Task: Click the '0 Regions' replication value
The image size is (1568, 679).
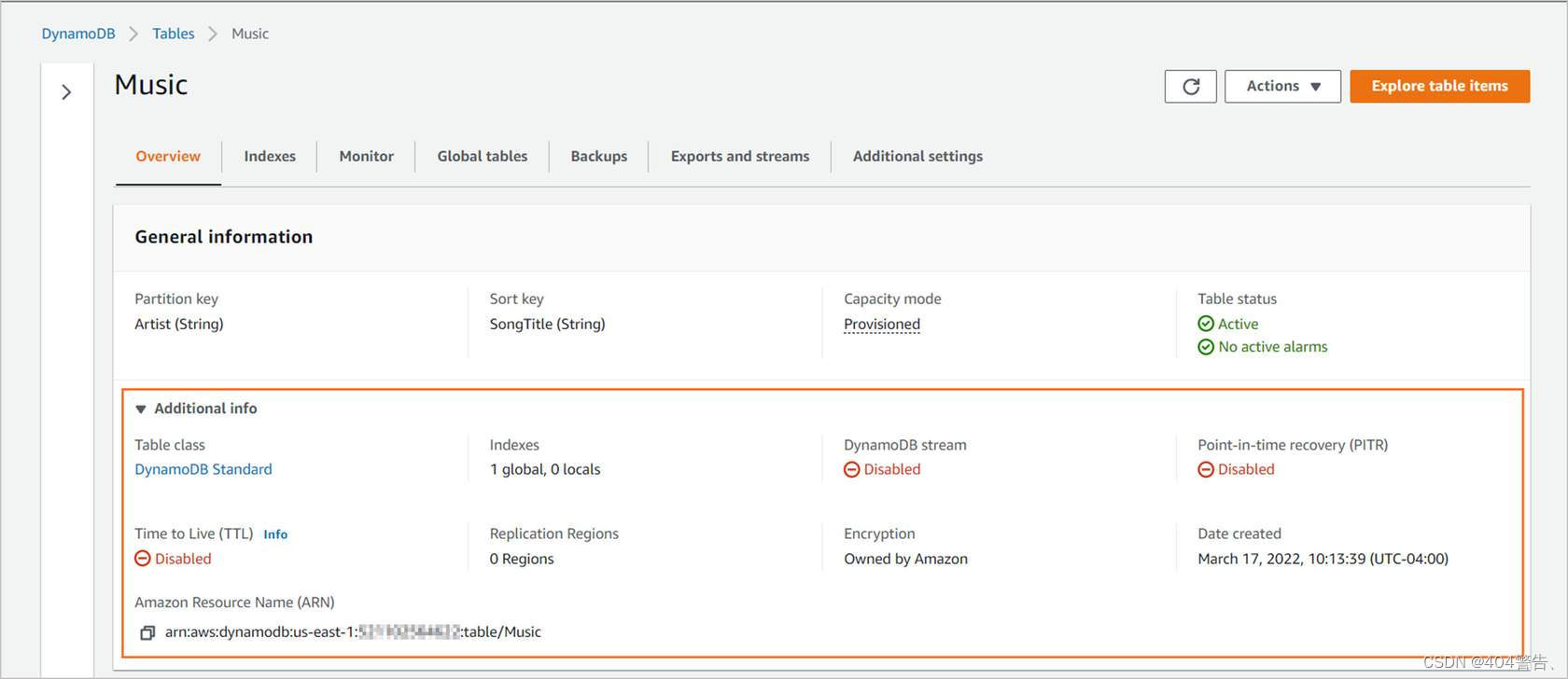Action: (x=522, y=559)
